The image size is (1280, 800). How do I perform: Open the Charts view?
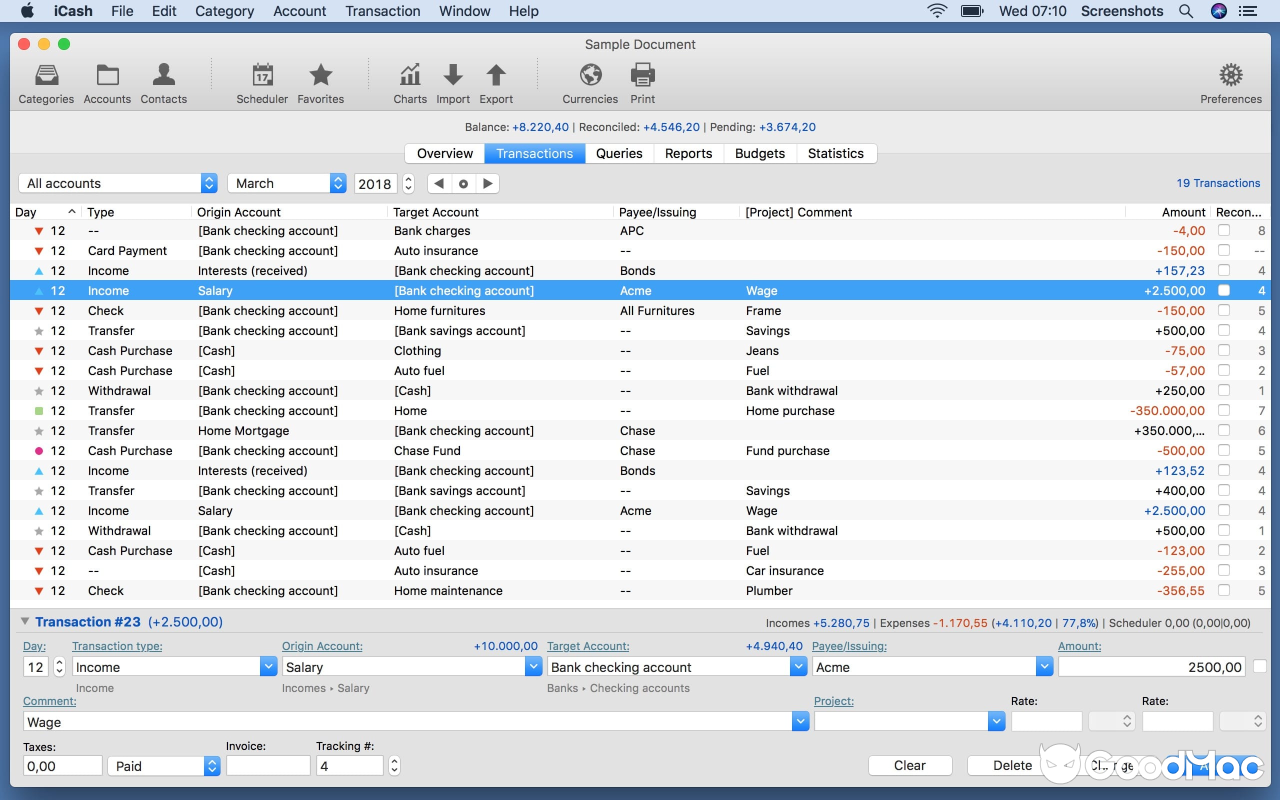tap(410, 80)
